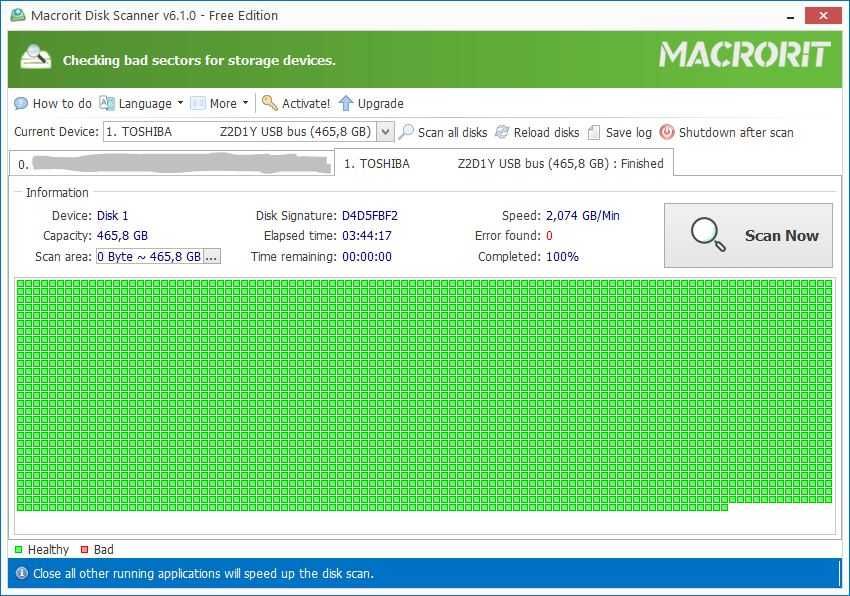Click the red Bad legend square

pyautogui.click(x=84, y=549)
